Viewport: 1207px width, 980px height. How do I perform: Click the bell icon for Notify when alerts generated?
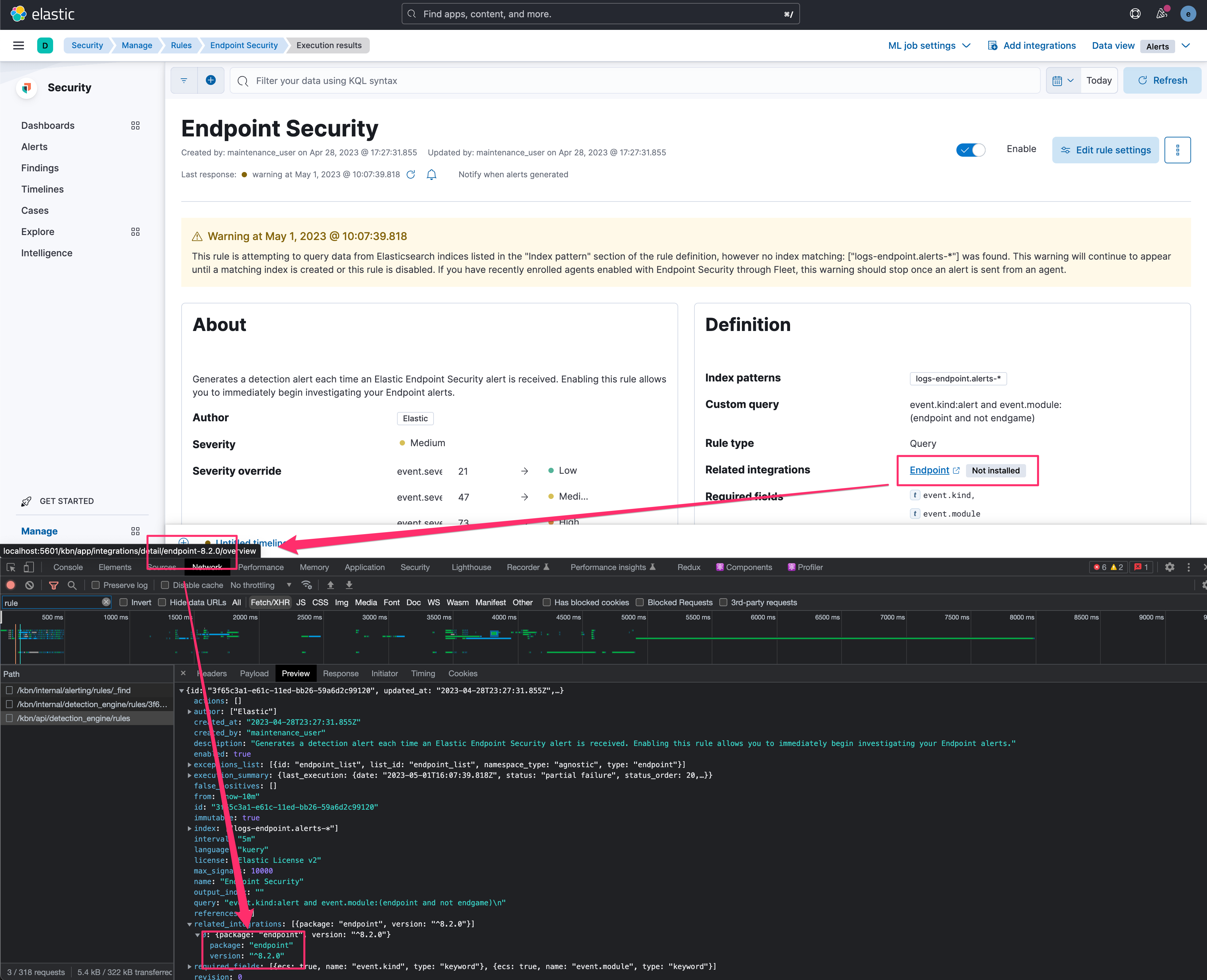click(431, 174)
